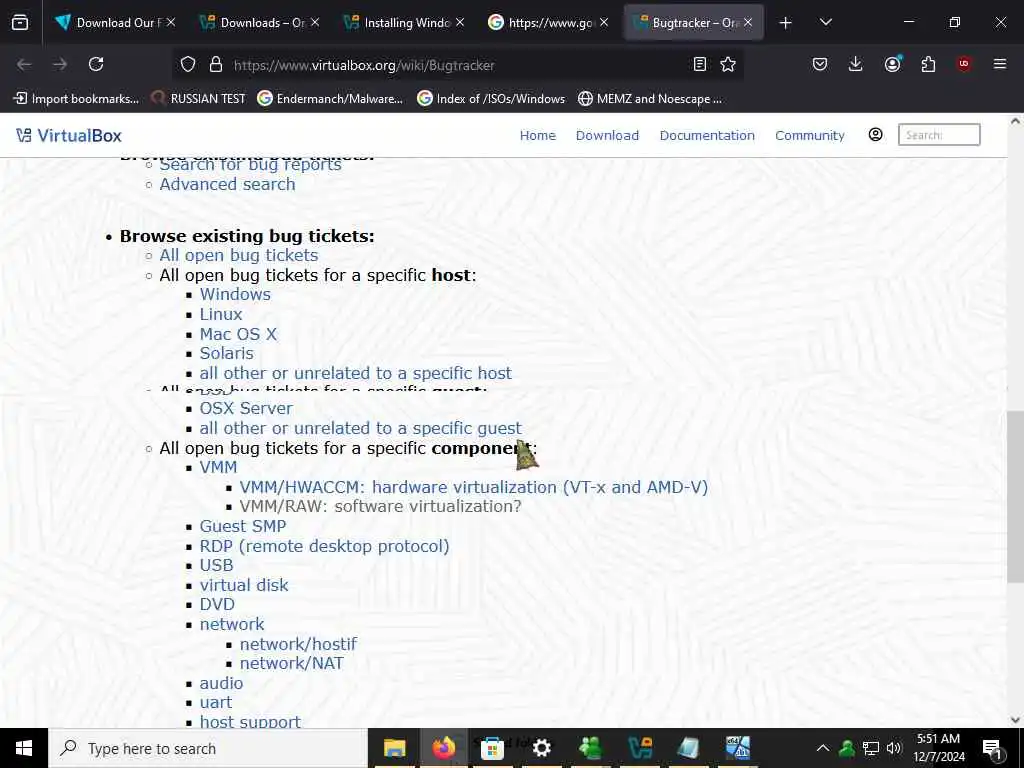Viewport: 1024px width, 768px height.
Task: Open Firefox downloads panel
Action: pyautogui.click(x=856, y=64)
